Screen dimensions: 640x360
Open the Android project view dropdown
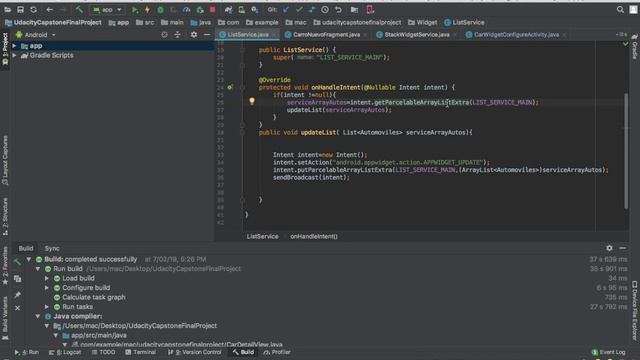click(x=36, y=35)
